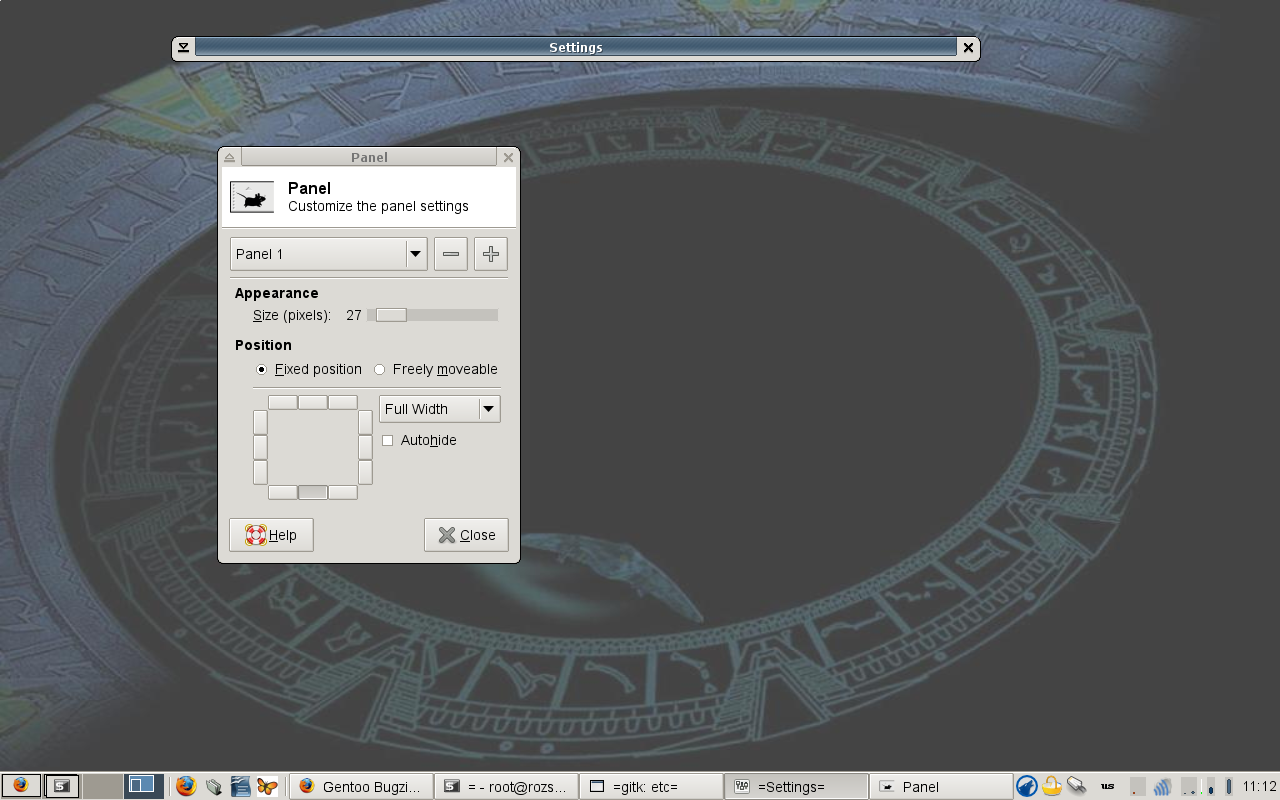1280x800 pixels.
Task: Click the add panel plus button
Action: (491, 254)
